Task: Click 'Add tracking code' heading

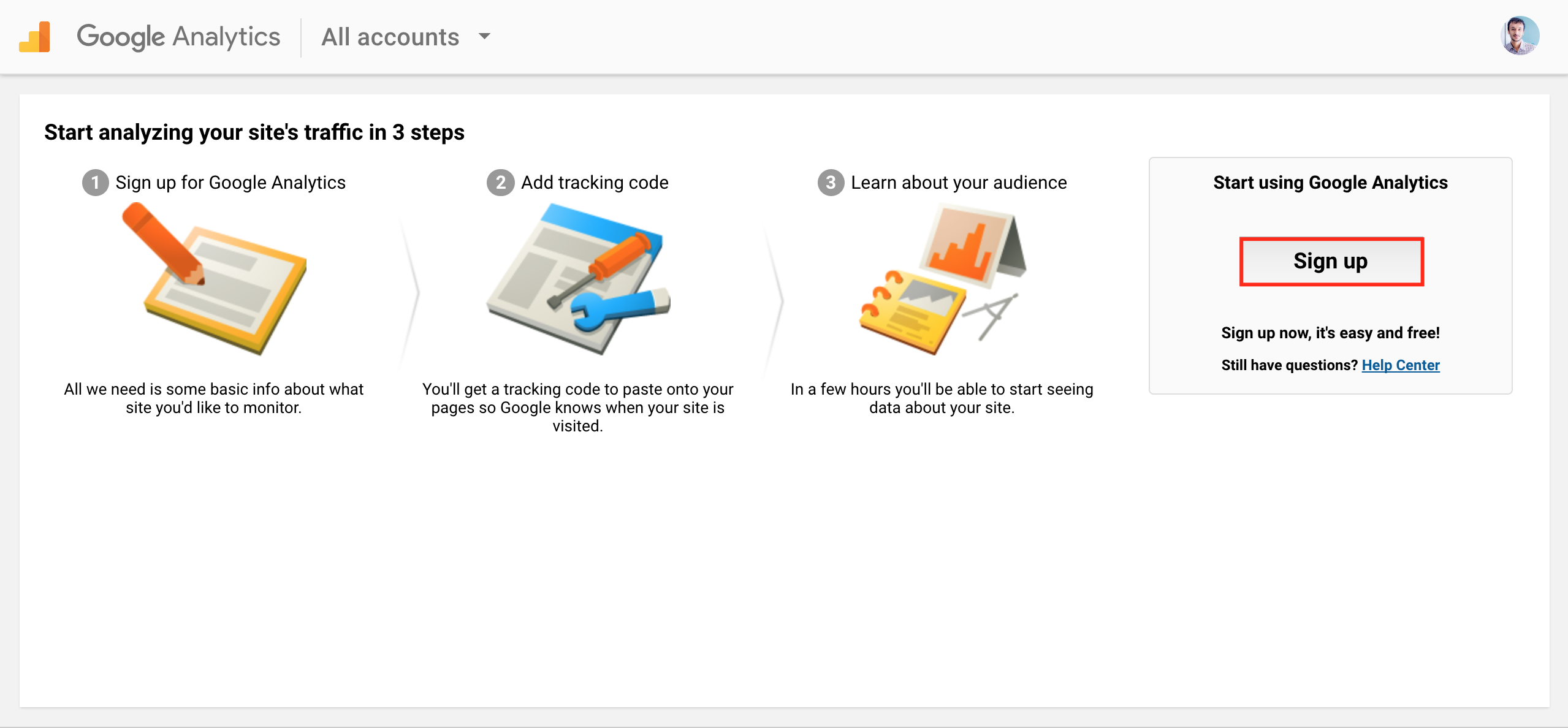Action: [x=595, y=183]
